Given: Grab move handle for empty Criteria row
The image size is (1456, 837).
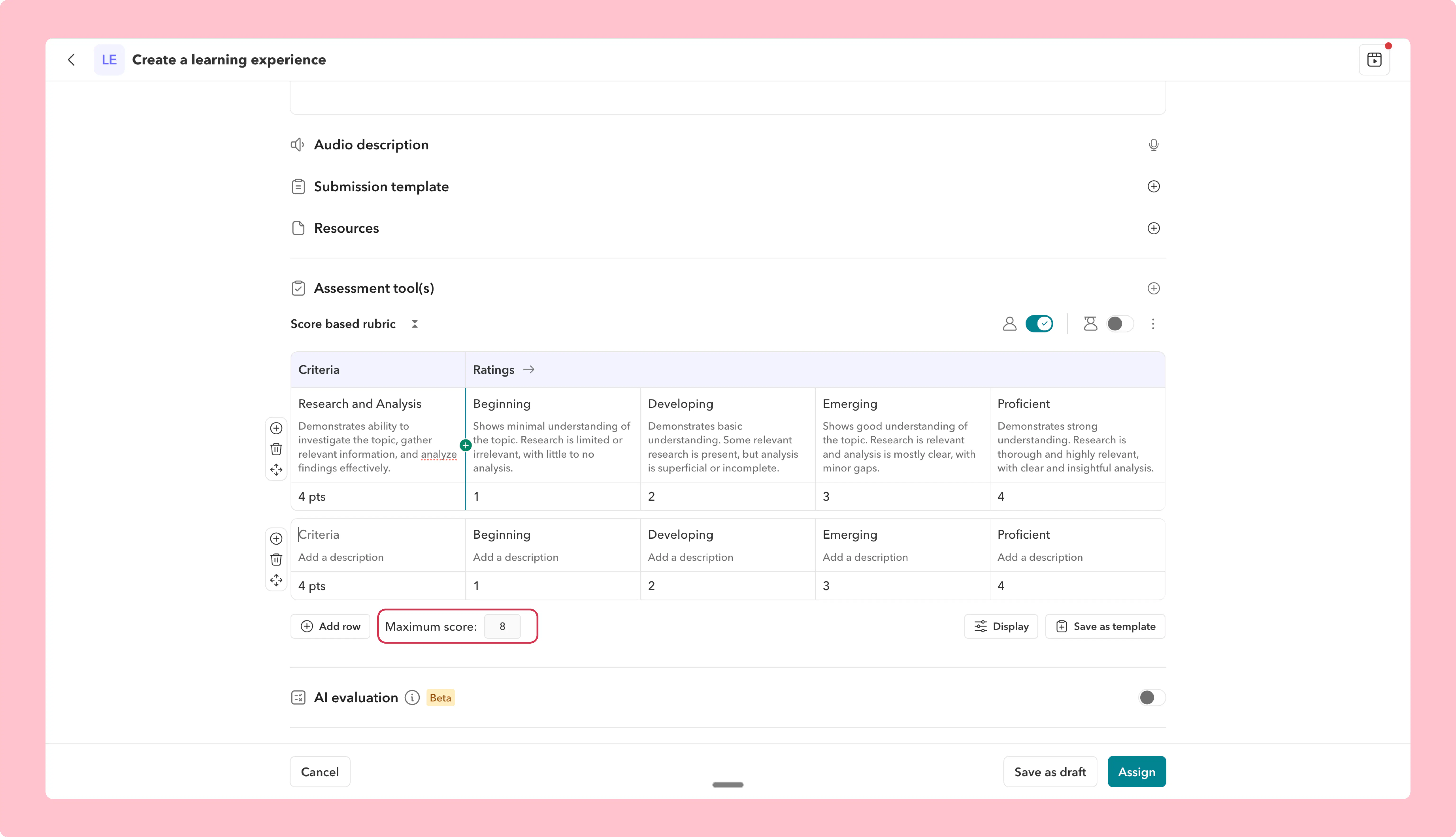Looking at the screenshot, I should 277,580.
